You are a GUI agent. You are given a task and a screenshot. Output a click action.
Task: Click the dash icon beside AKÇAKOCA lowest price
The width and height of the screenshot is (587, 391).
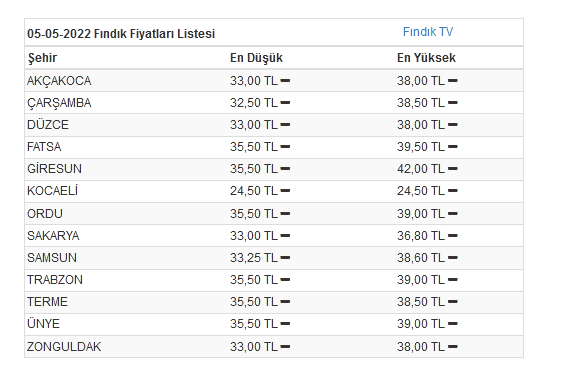[x=285, y=81]
